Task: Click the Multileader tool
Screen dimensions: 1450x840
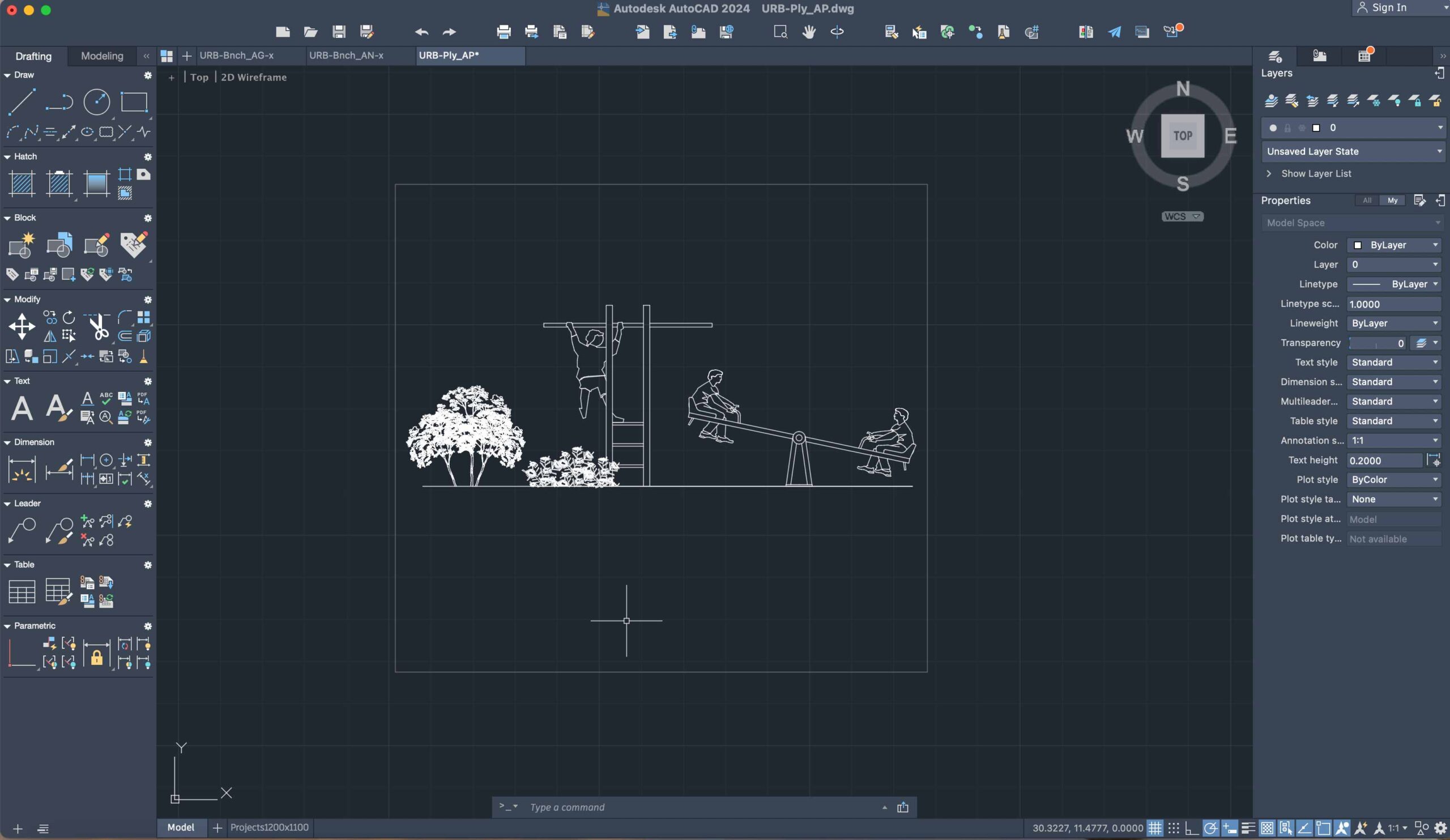Action: pos(22,530)
